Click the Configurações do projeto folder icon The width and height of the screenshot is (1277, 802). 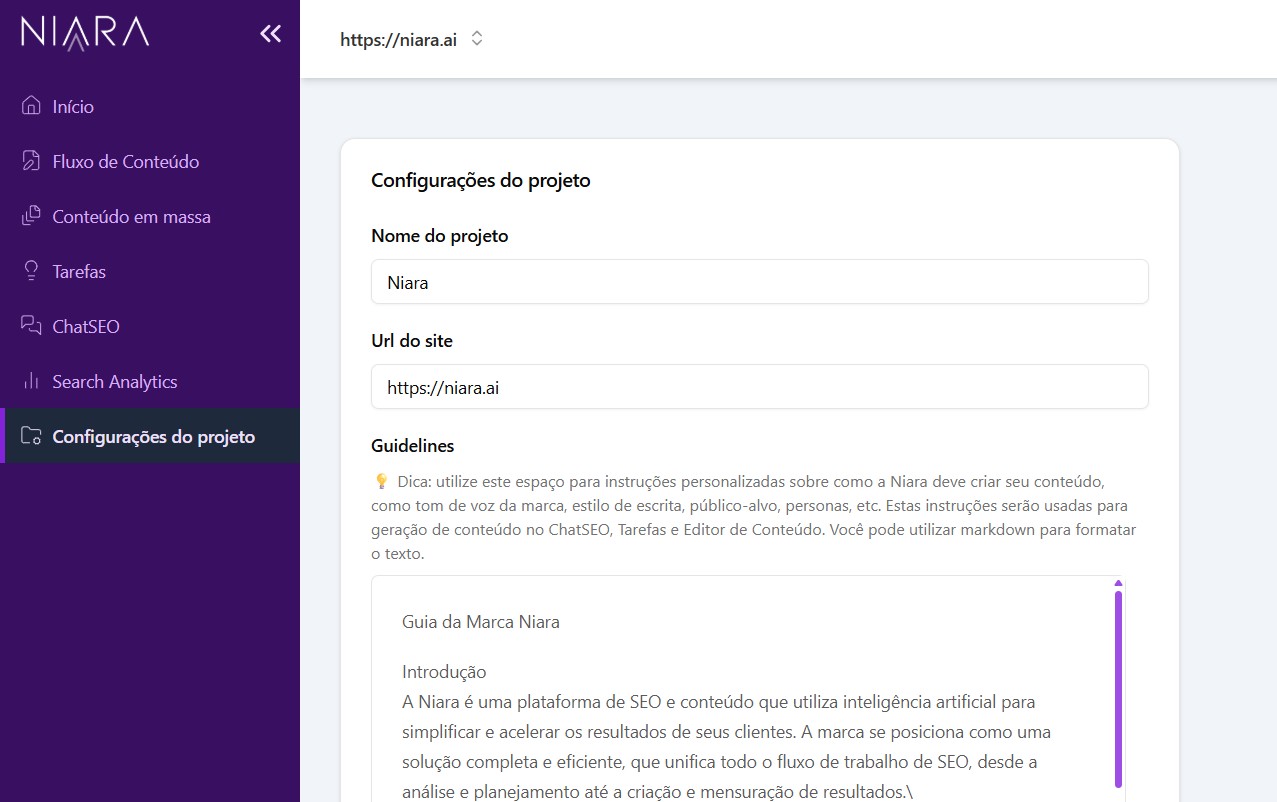click(x=31, y=436)
